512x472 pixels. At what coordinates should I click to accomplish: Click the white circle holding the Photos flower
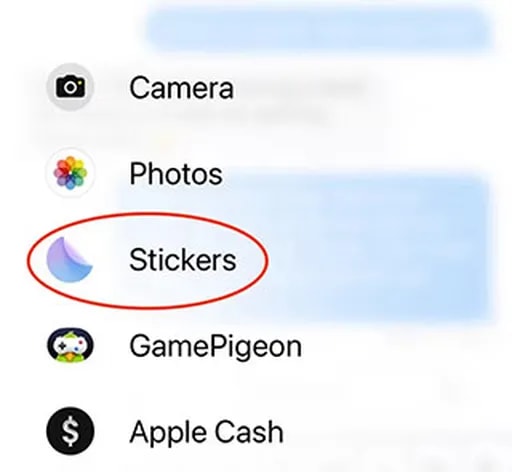(x=70, y=173)
